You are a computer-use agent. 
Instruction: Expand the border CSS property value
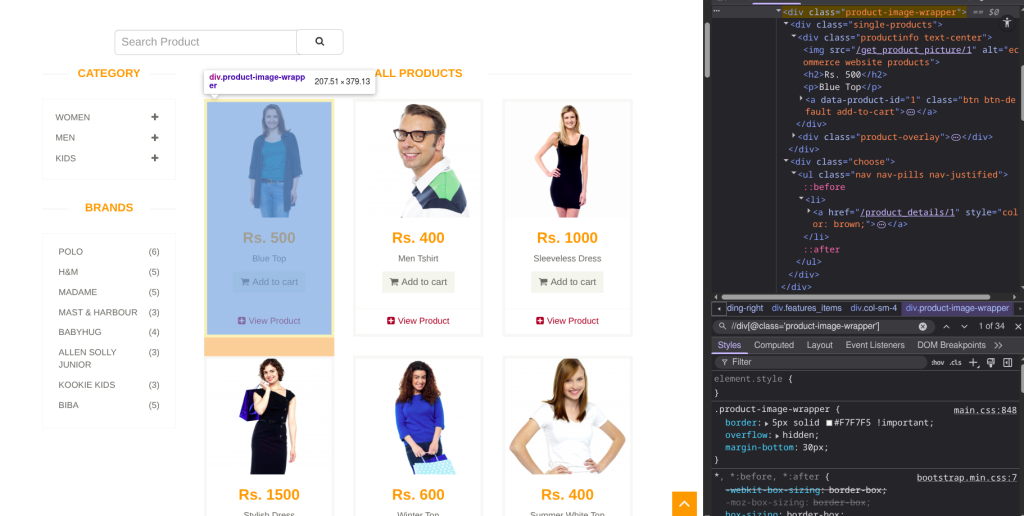pyautogui.click(x=766, y=423)
